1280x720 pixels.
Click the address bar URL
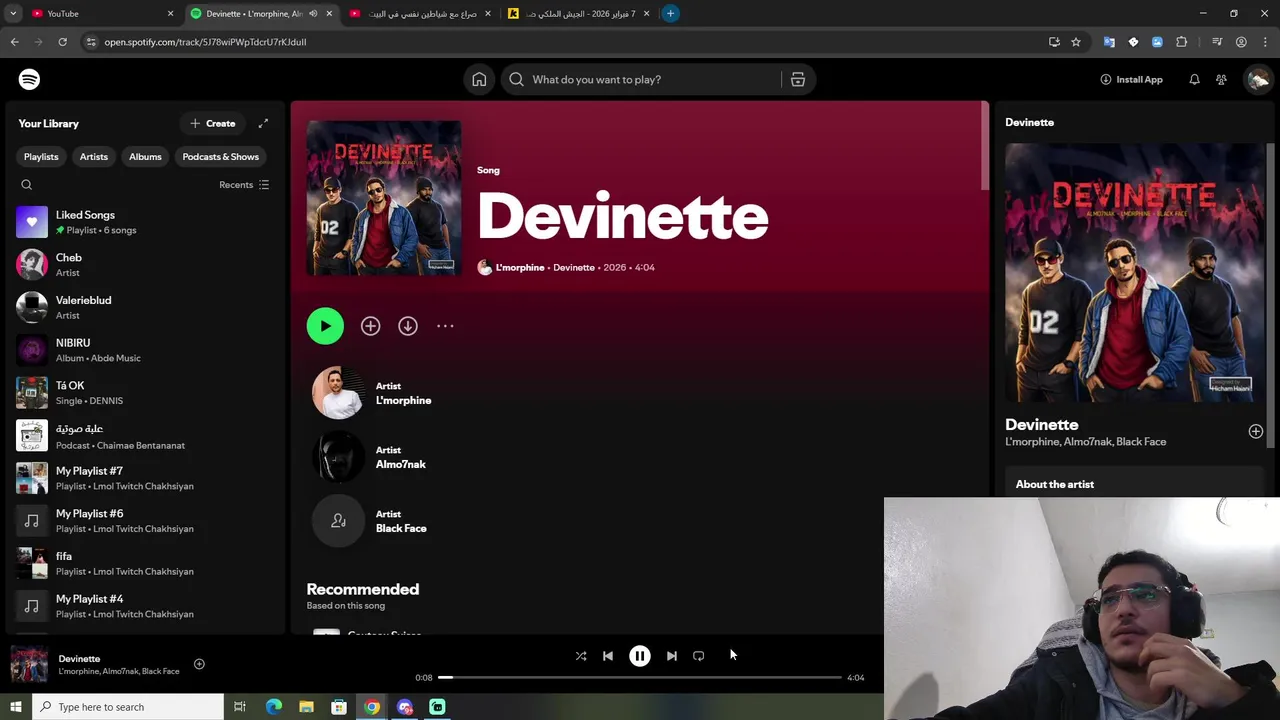pos(205,42)
